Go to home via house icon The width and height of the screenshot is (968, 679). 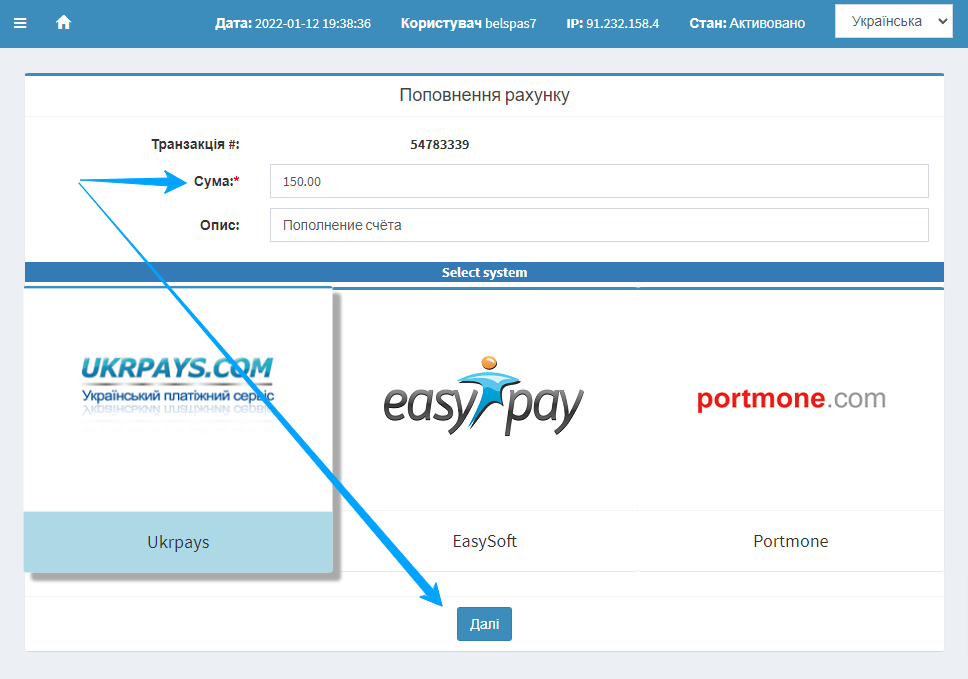[64, 23]
